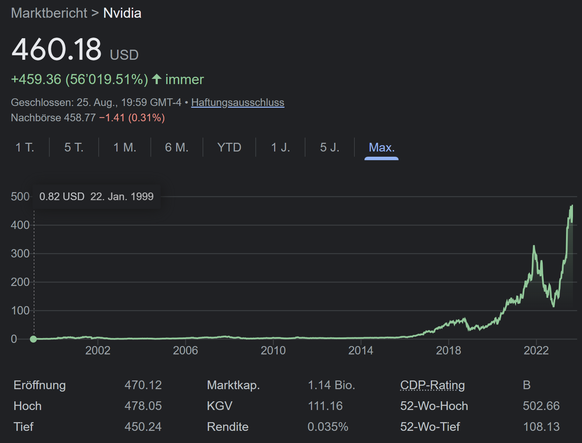
Task: Switch to the 1 M. range tab
Action: click(x=125, y=148)
